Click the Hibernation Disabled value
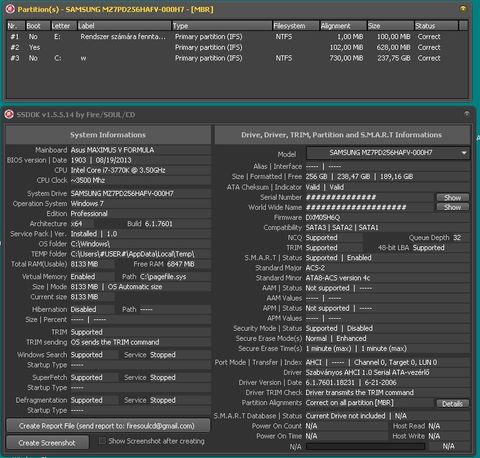Screen dimensions: 480x458 pos(83,309)
